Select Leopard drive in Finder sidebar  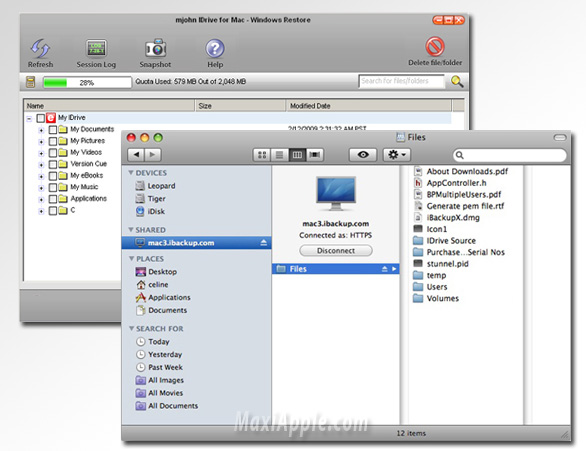click(x=161, y=186)
